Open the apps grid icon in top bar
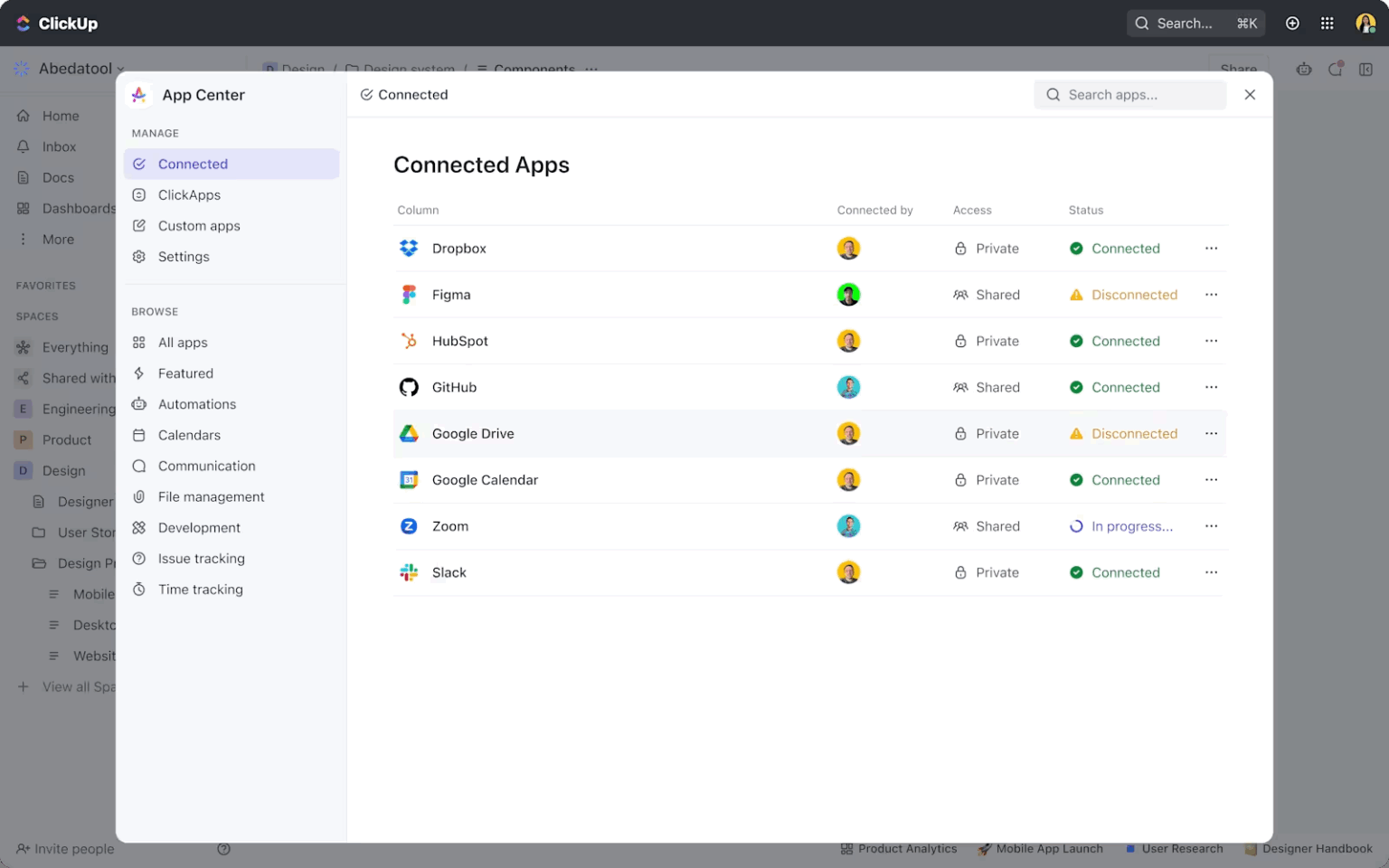Screen dimensions: 1389x868 pos(1327,24)
